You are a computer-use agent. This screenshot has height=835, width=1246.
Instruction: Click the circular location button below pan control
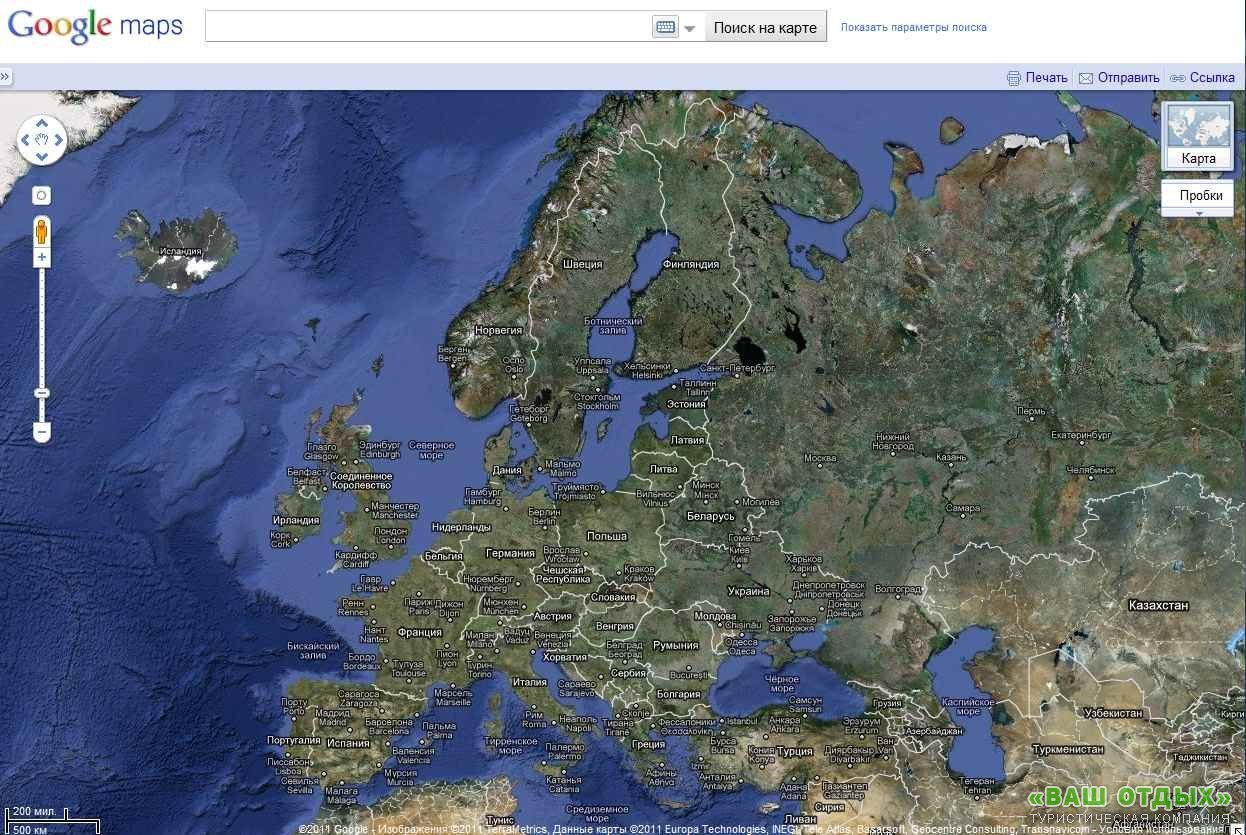click(41, 195)
